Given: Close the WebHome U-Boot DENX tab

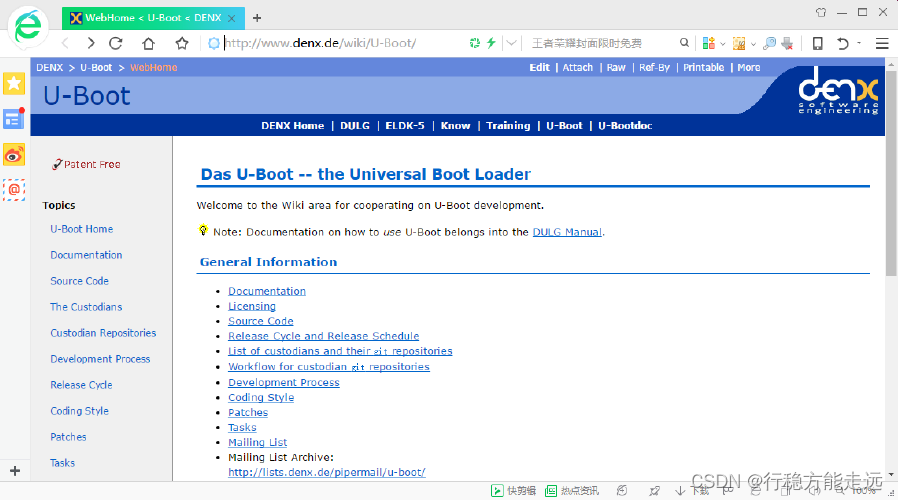Looking at the screenshot, I should [231, 18].
